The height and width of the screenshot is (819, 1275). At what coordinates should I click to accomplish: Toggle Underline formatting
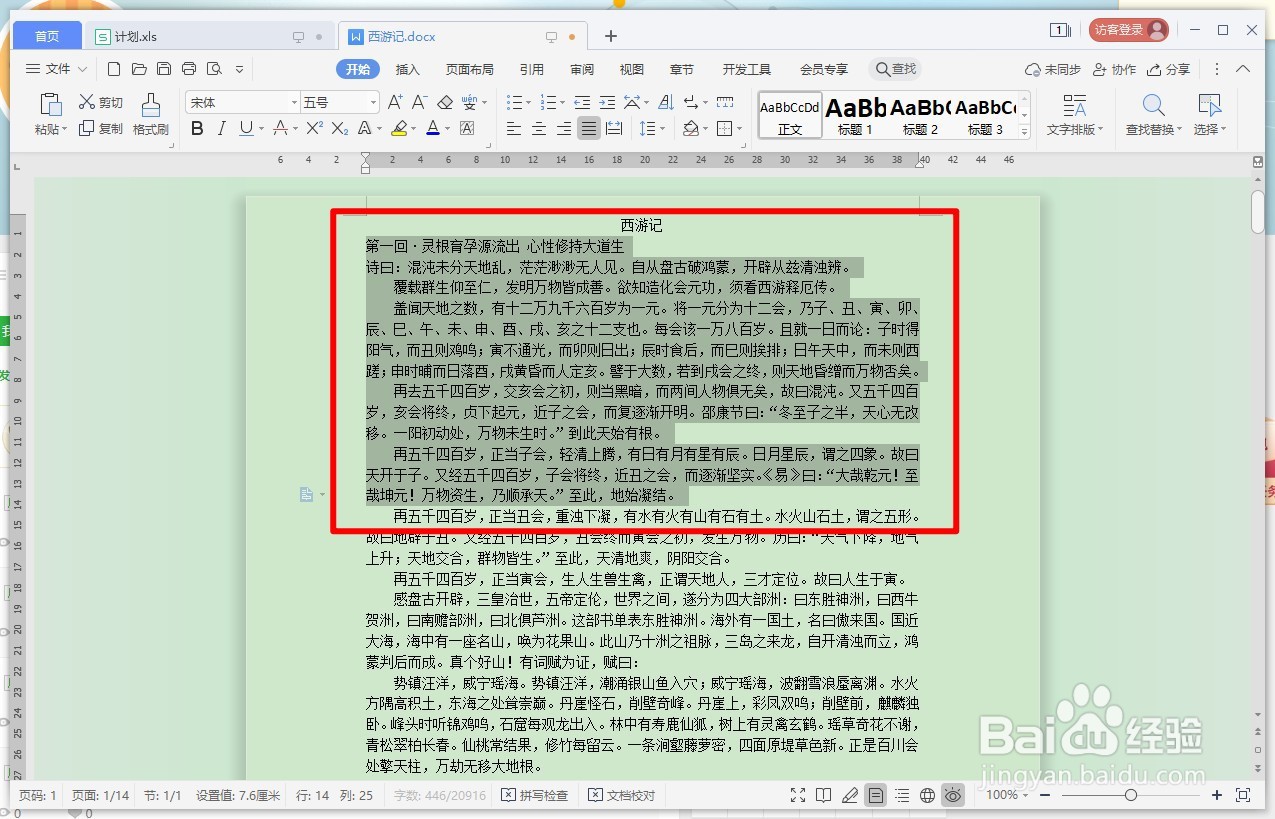coord(245,128)
